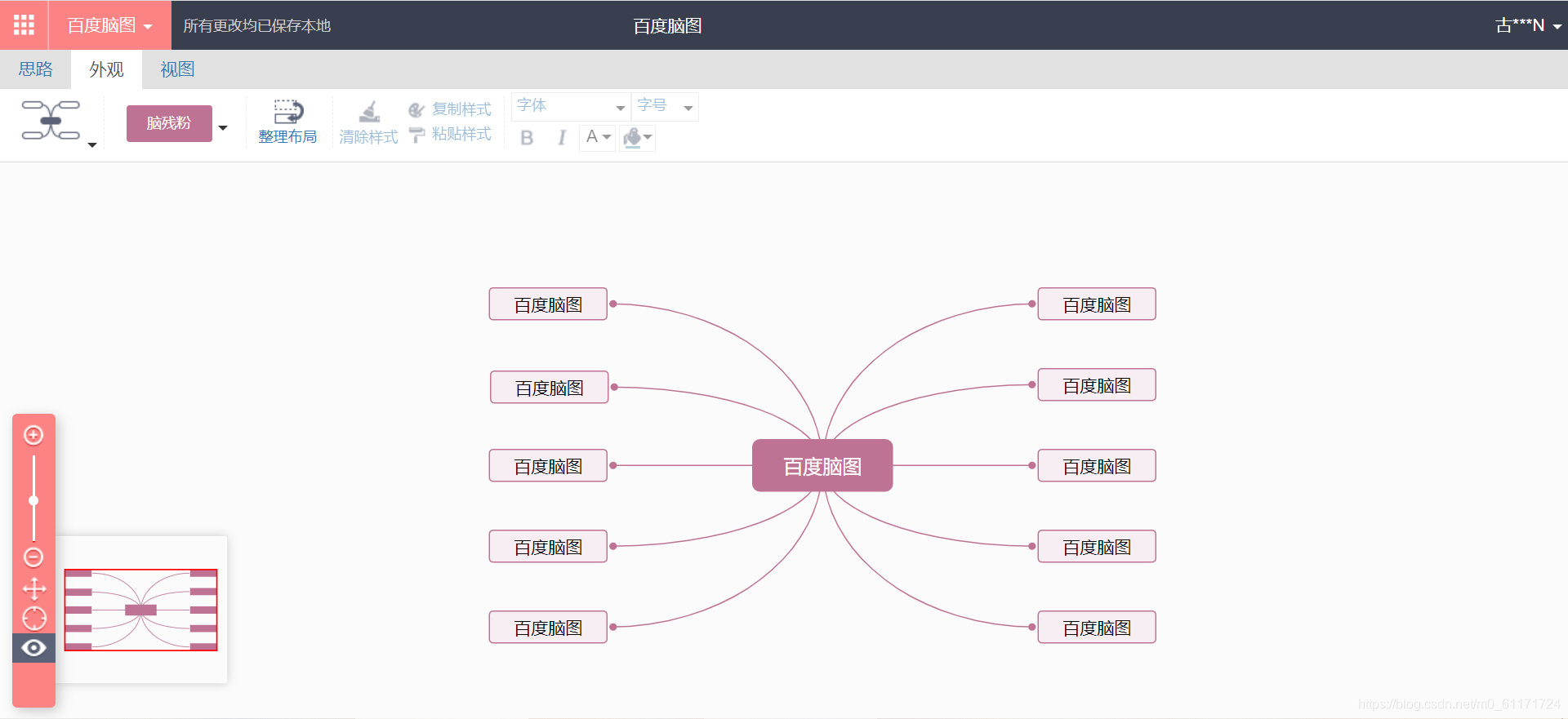1568x719 pixels.
Task: Click the 整理布局 arrange layout button
Action: tap(287, 122)
